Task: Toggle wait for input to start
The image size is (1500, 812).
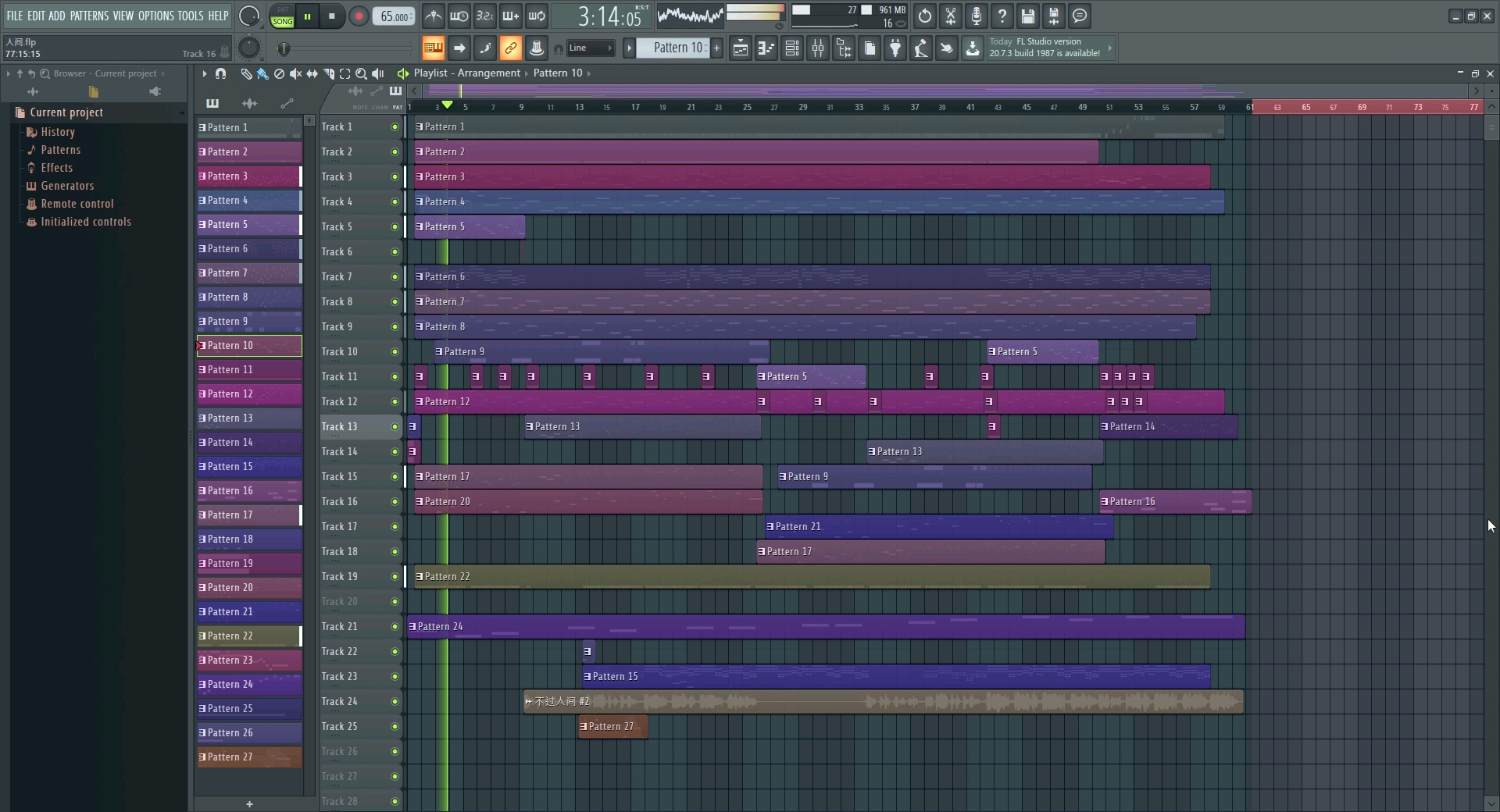Action: pyautogui.click(x=459, y=16)
